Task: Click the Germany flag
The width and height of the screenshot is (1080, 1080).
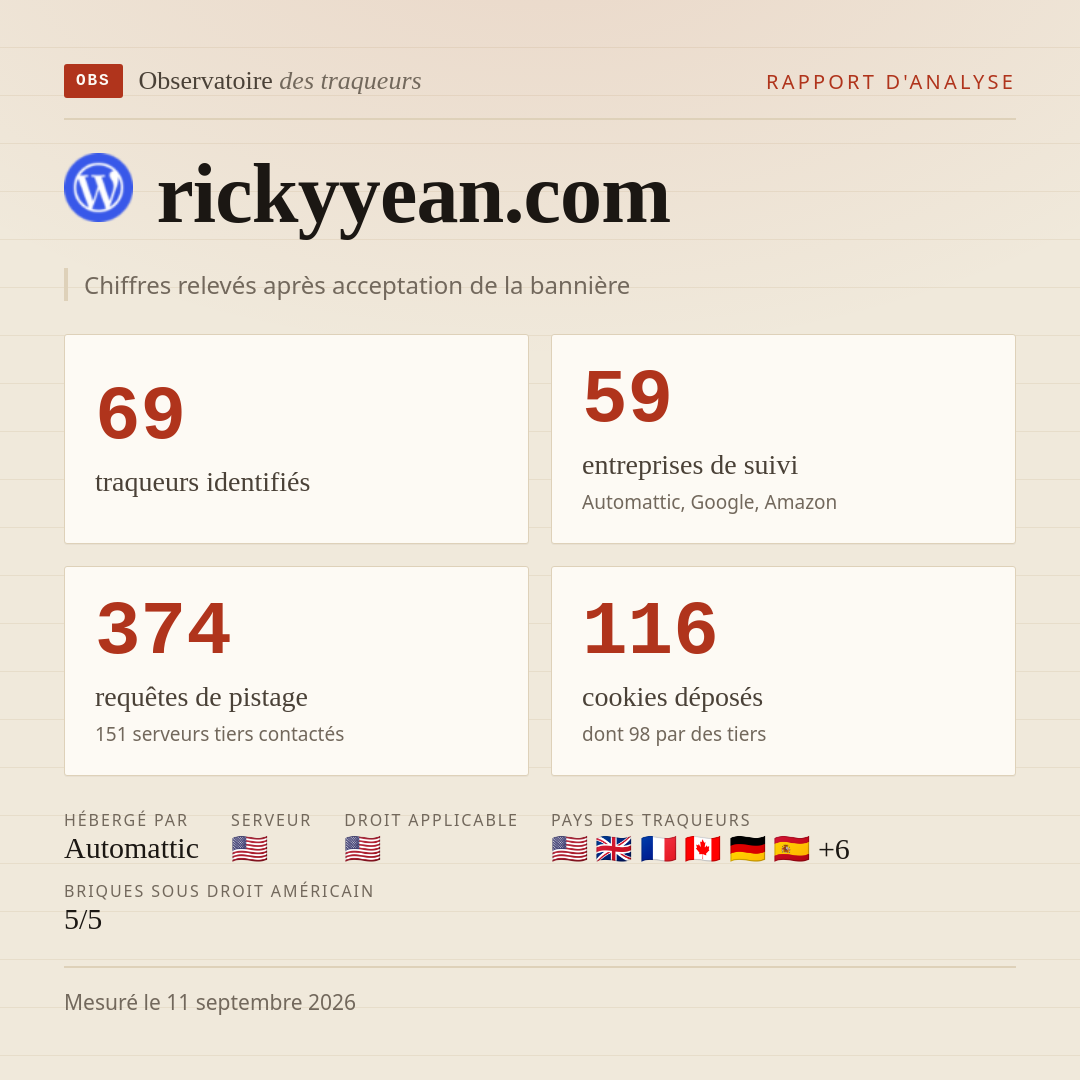Action: click(x=747, y=849)
